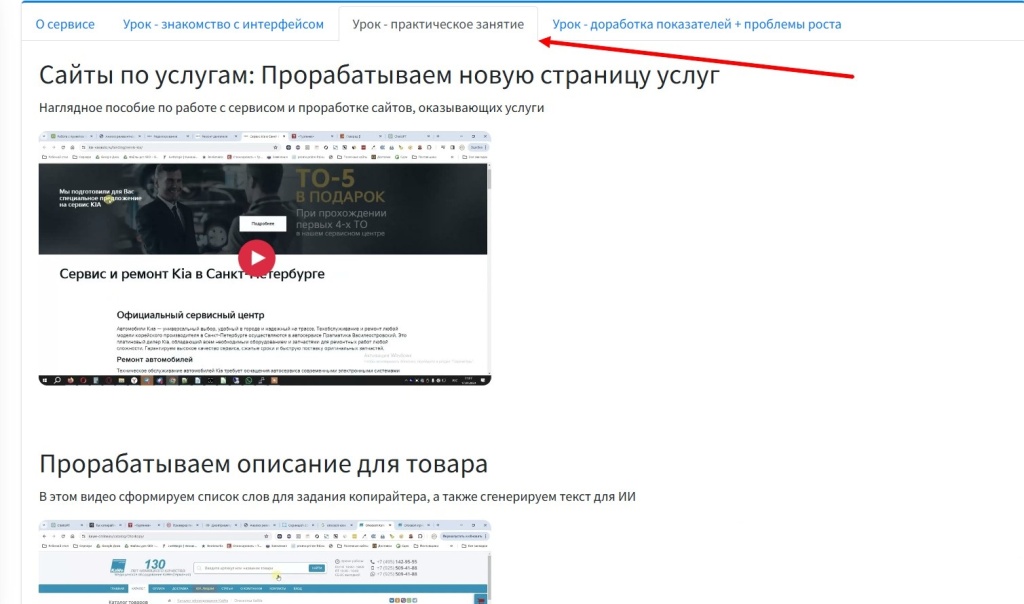This screenshot has width=1024, height=604.
Task: Click the red cart icon in second video preview
Action: [x=481, y=599]
